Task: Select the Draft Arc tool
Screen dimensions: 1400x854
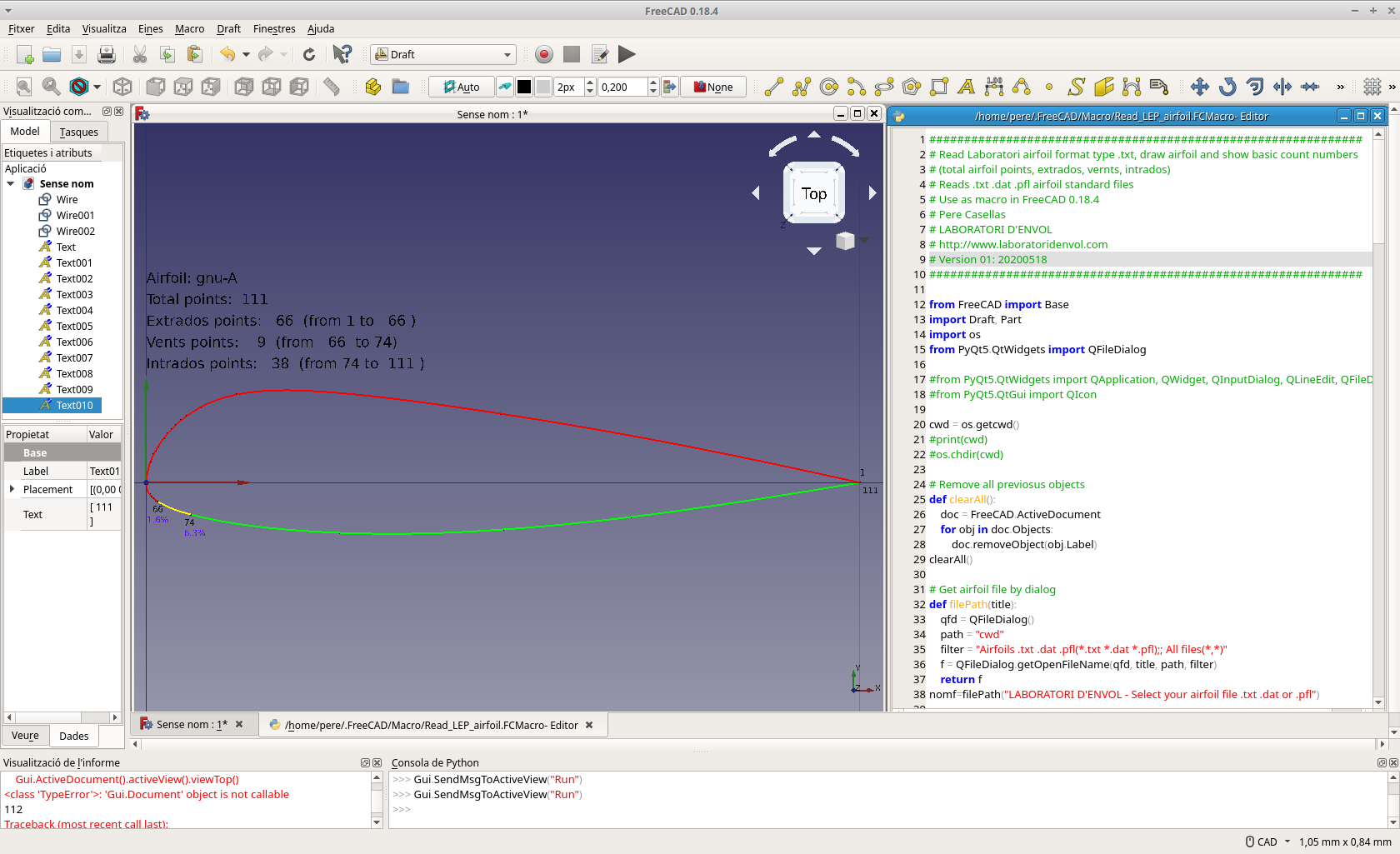Action: tap(857, 87)
